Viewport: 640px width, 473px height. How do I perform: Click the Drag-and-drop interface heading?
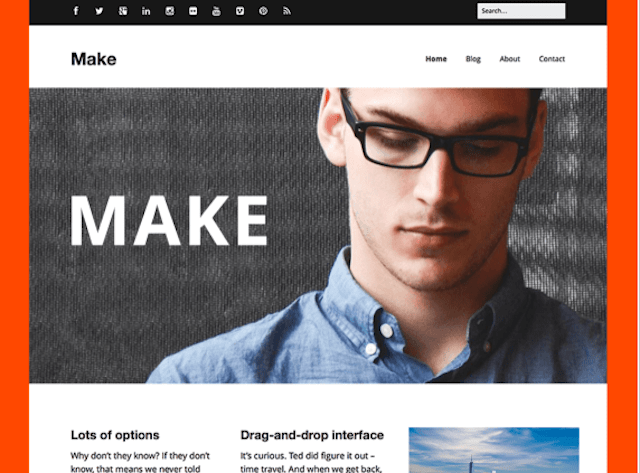tap(312, 435)
